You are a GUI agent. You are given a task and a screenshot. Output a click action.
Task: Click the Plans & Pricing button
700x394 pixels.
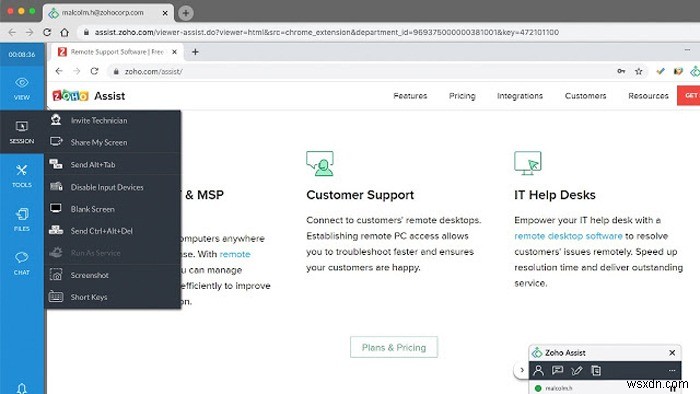pos(394,347)
